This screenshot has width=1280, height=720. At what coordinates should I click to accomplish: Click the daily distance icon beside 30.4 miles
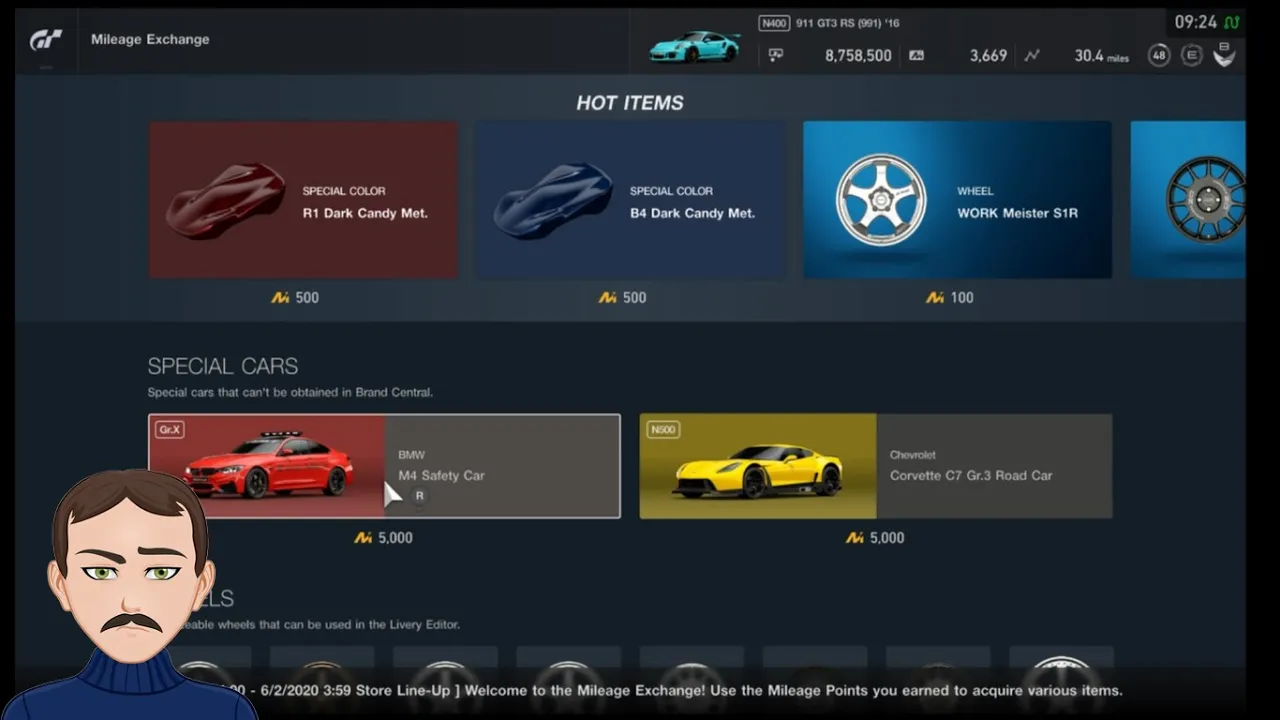pos(1032,56)
